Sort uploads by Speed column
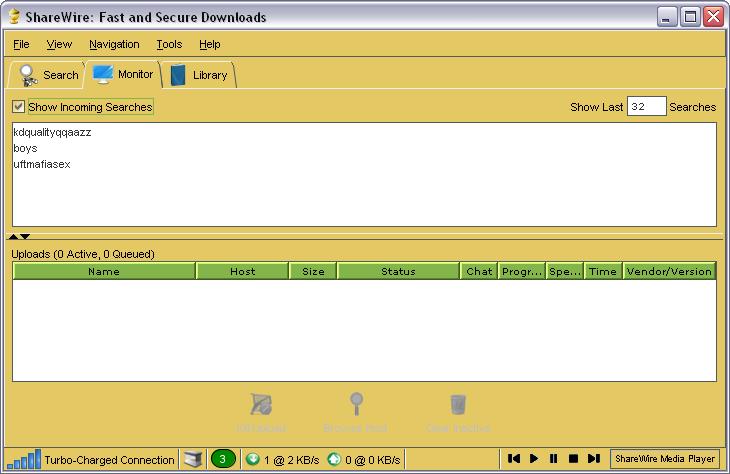The image size is (730, 474). click(x=565, y=271)
